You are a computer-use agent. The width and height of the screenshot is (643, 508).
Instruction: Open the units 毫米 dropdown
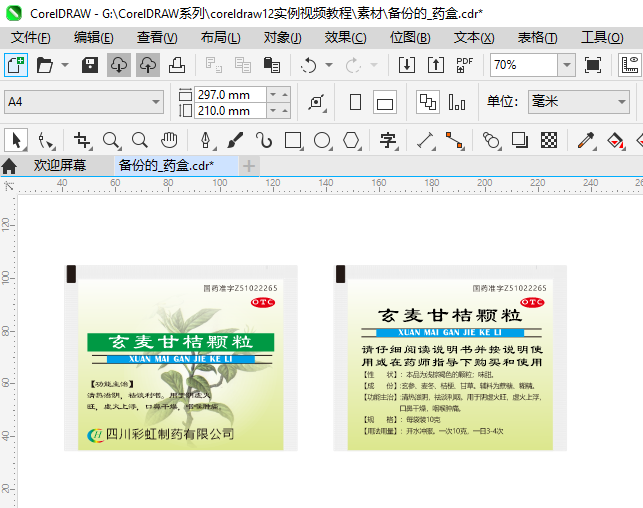579,102
